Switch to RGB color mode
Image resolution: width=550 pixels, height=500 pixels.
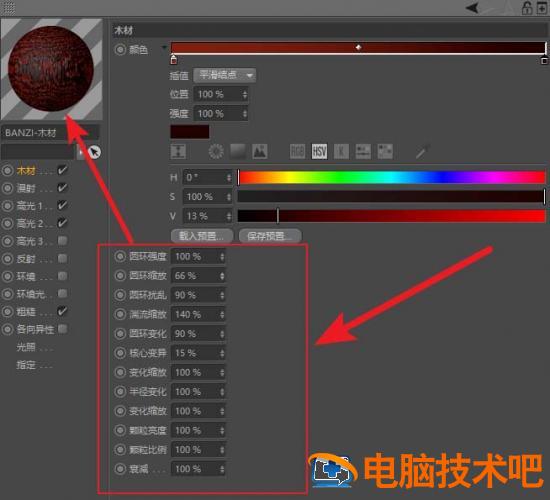297,152
